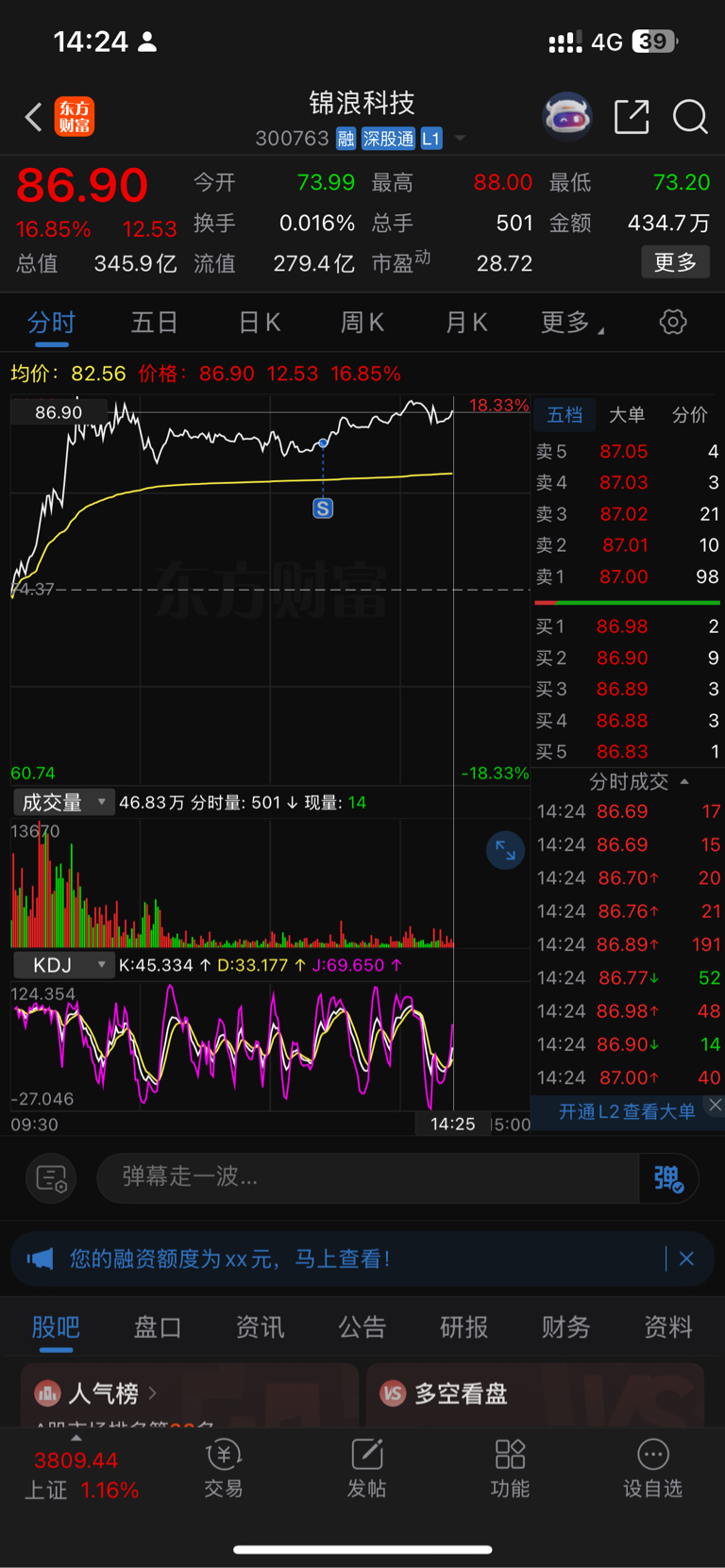Expand the stock code dropdown arrow
The image size is (725, 1568).
(x=461, y=139)
